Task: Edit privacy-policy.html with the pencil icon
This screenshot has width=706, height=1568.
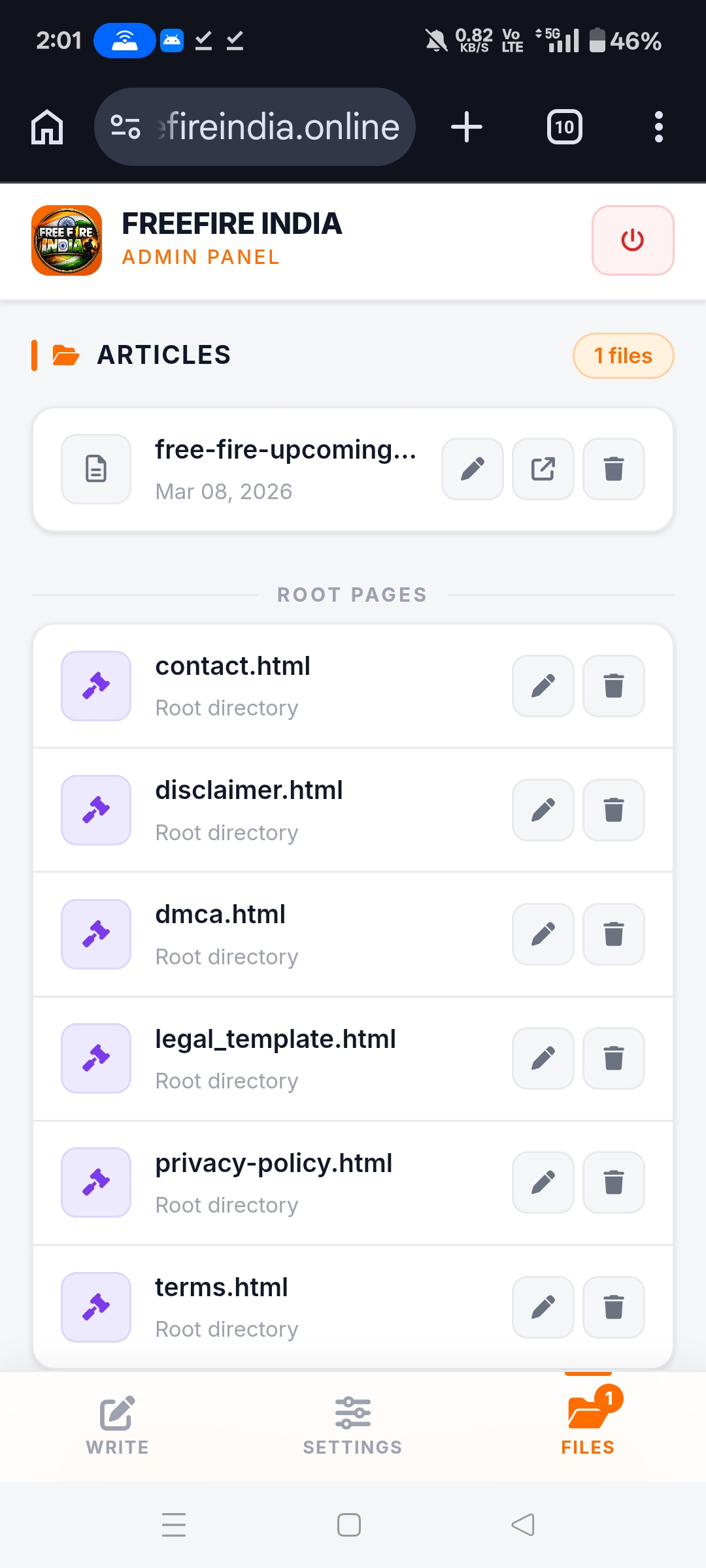Action: click(543, 1183)
